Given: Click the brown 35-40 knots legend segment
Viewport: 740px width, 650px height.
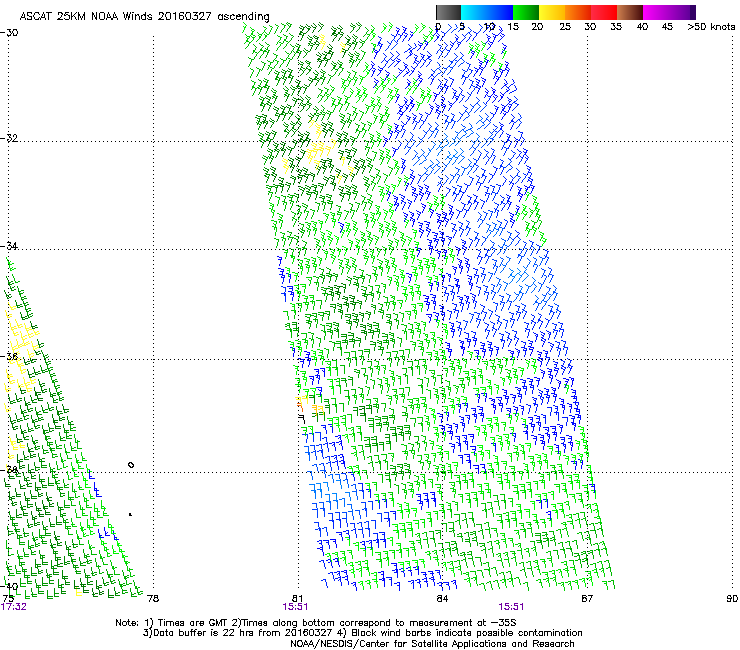Looking at the screenshot, I should [630, 12].
